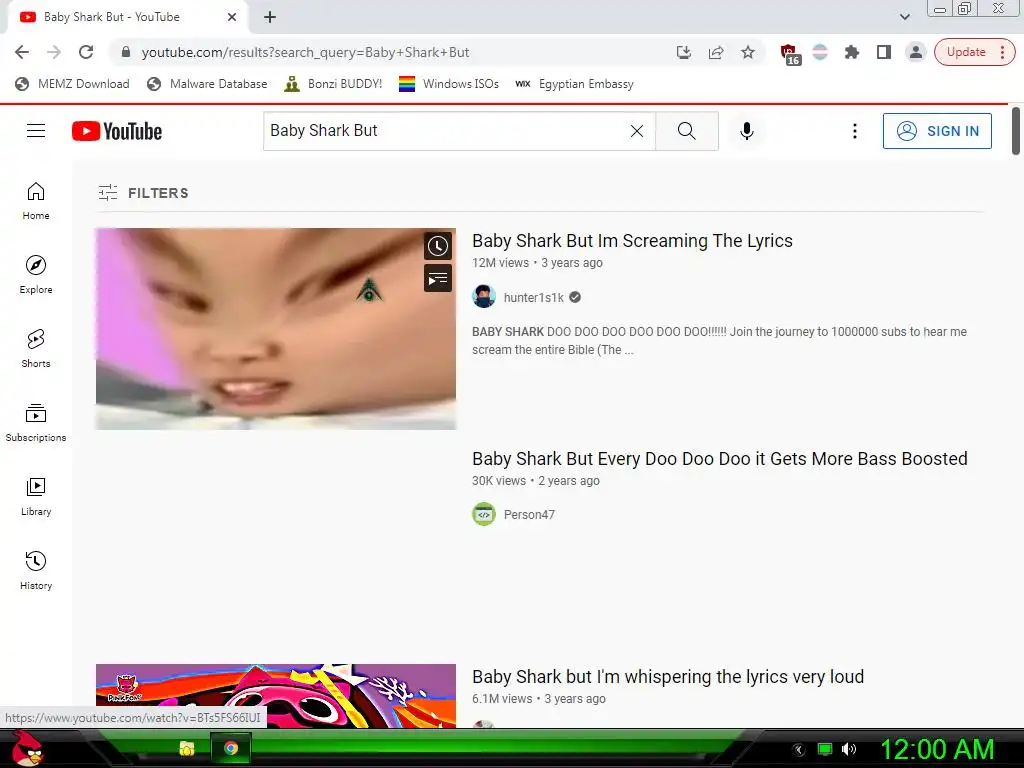Open MEMZ Download bookmark

pos(72,84)
